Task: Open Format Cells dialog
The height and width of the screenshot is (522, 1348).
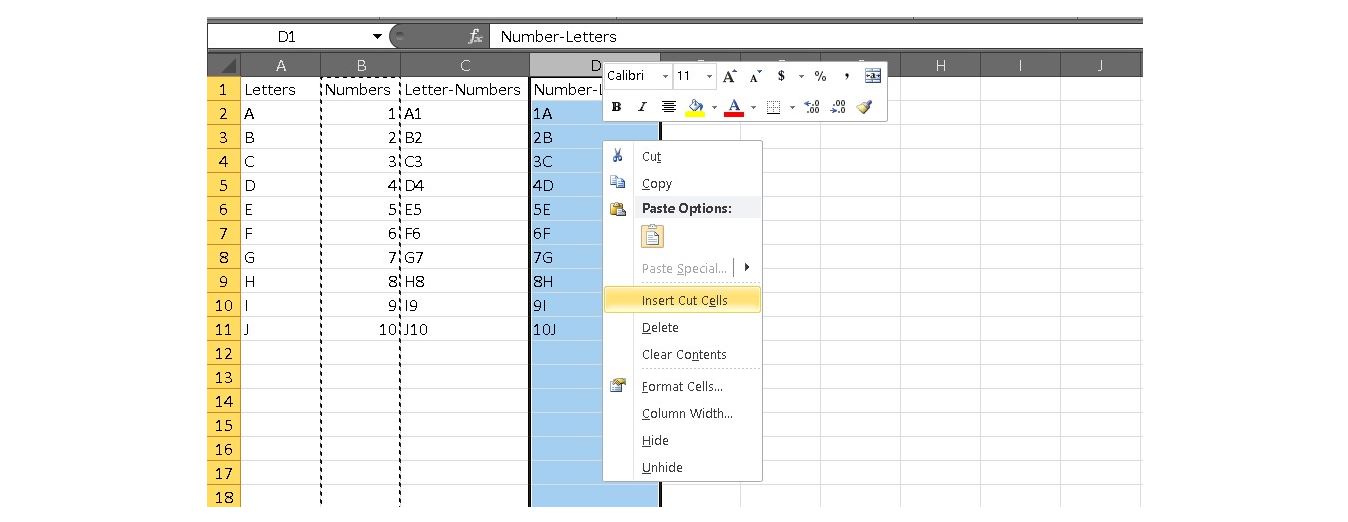Action: pos(682,386)
